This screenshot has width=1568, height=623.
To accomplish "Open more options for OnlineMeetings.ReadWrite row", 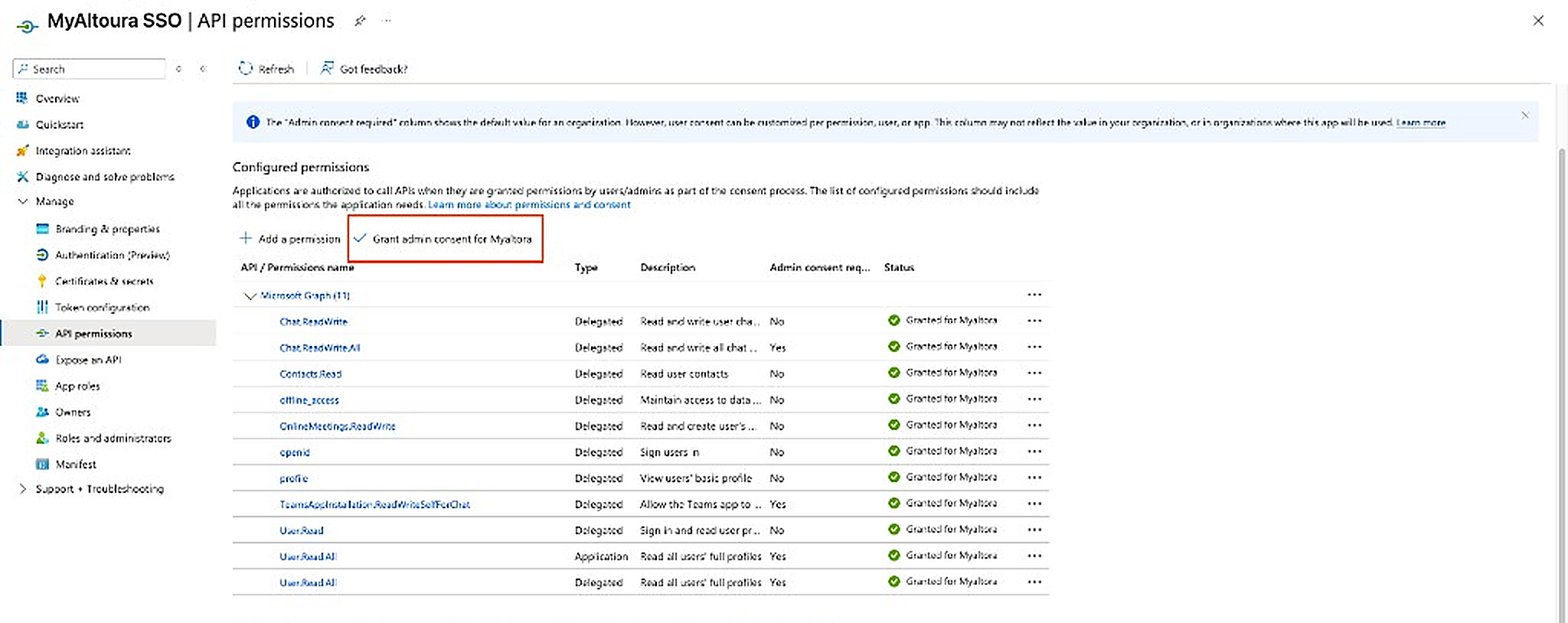I will (x=1034, y=425).
